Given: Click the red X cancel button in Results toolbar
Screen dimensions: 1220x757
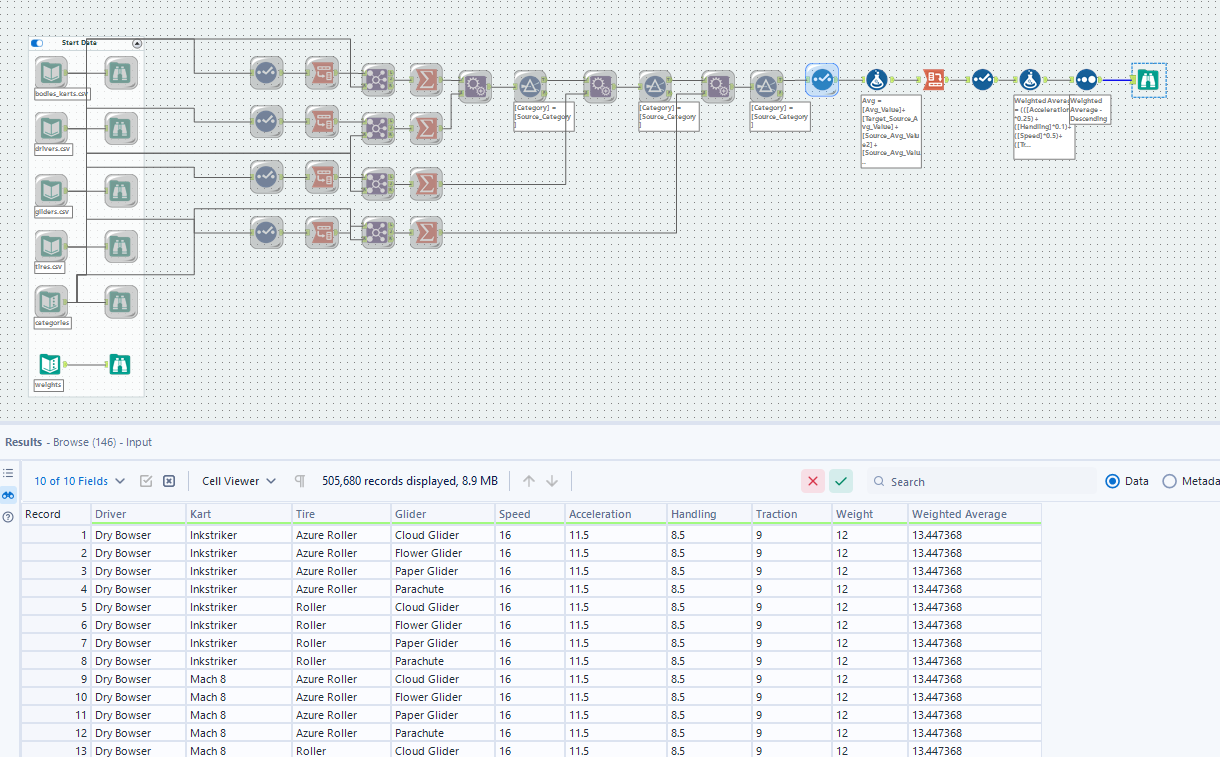Looking at the screenshot, I should [813, 481].
